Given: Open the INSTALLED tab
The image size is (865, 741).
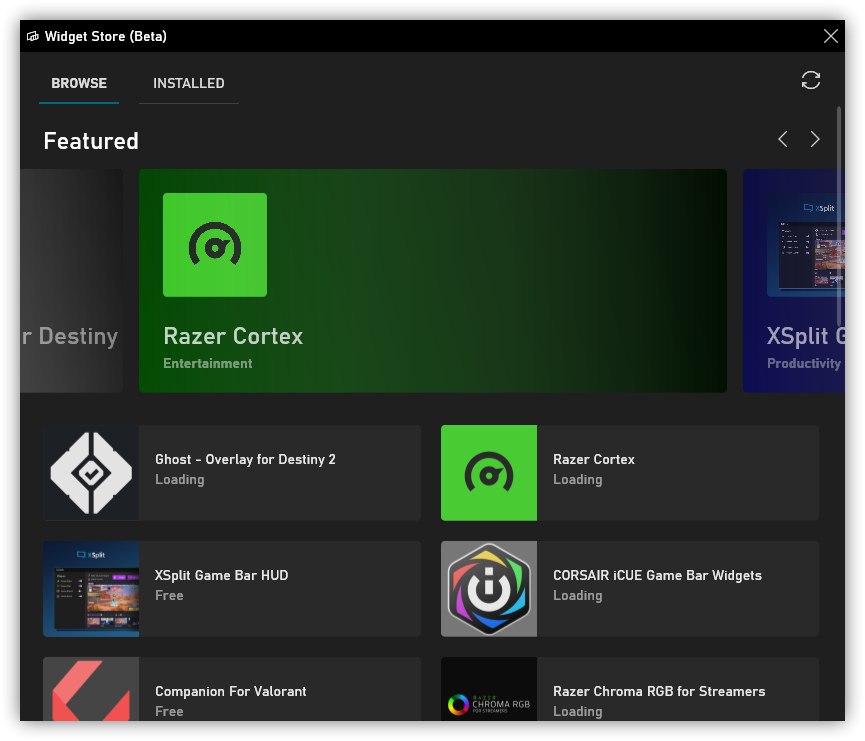Looking at the screenshot, I should [x=189, y=83].
